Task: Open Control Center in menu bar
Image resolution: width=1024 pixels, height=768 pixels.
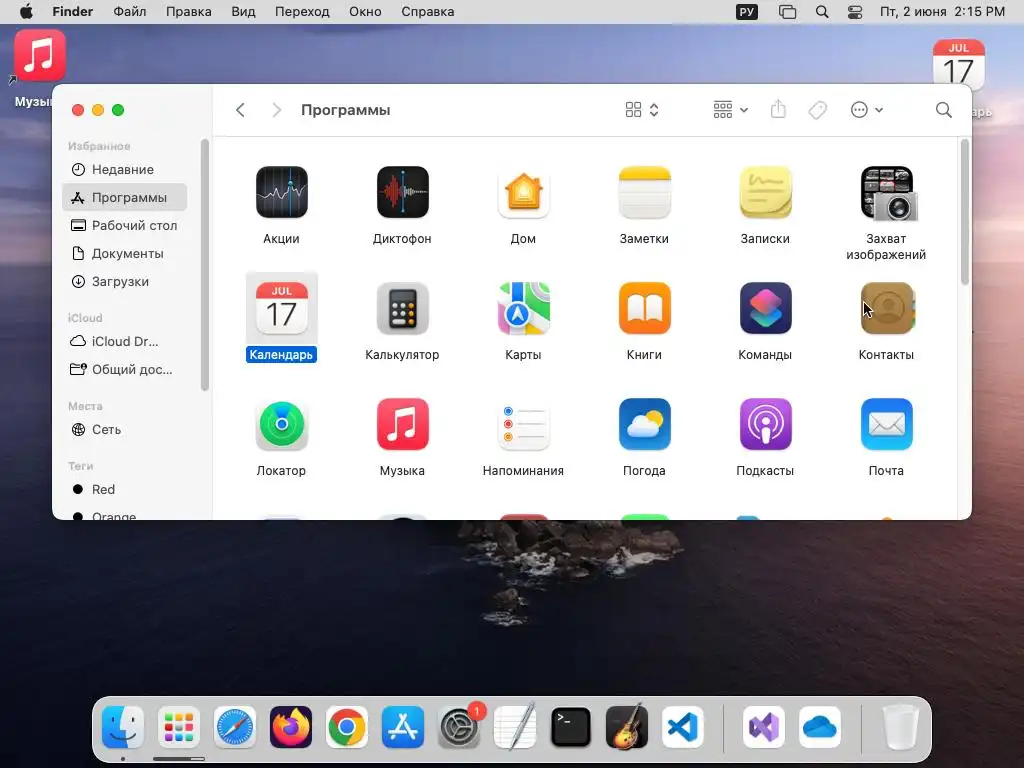Action: [854, 12]
